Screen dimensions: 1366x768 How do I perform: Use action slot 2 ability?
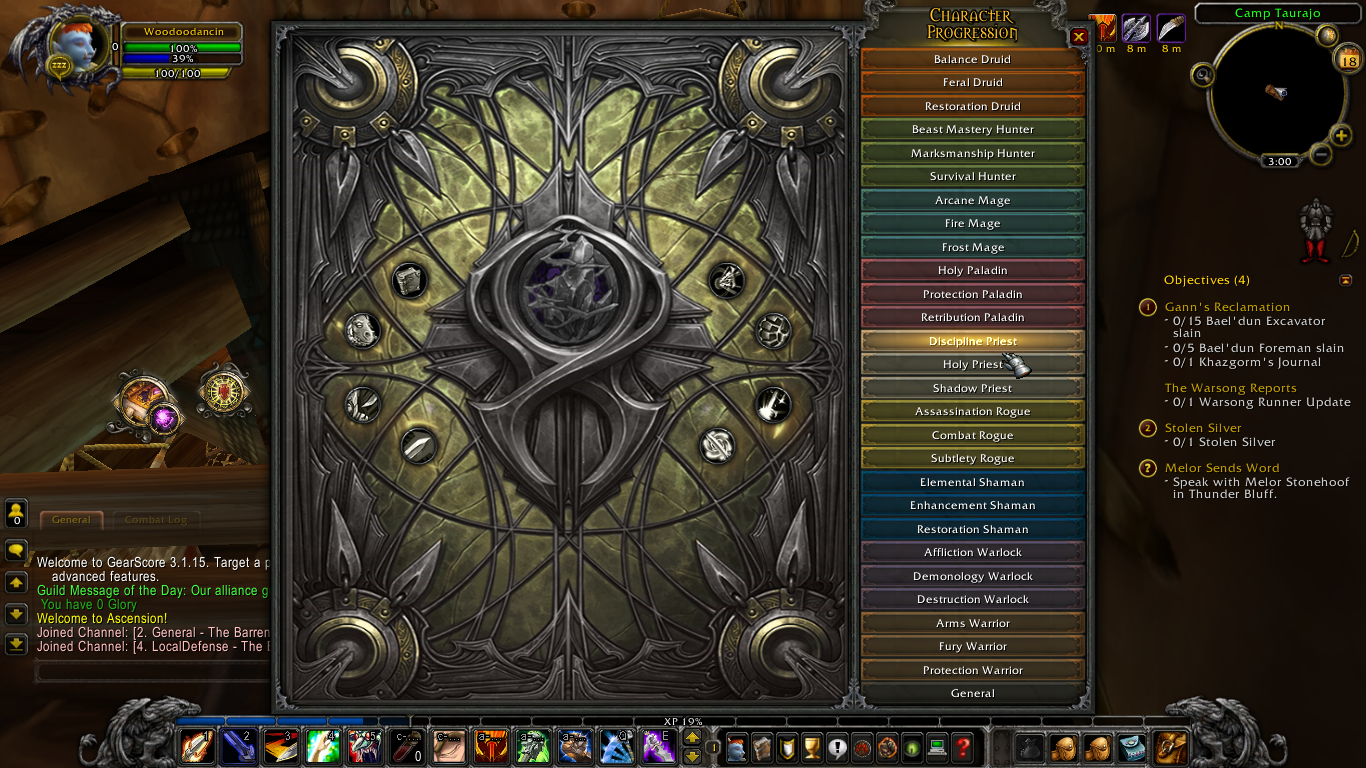(x=239, y=747)
